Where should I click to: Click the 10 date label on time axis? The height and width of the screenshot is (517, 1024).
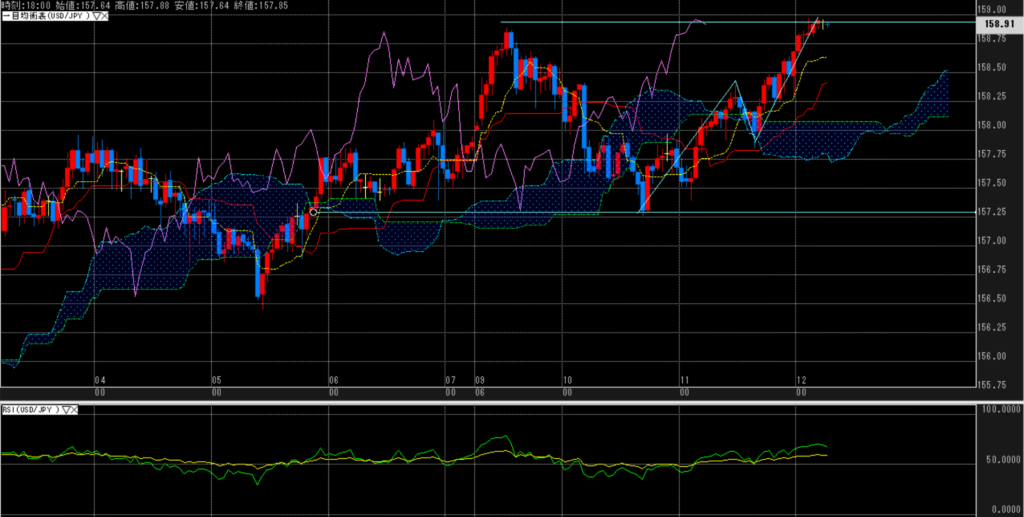[567, 381]
